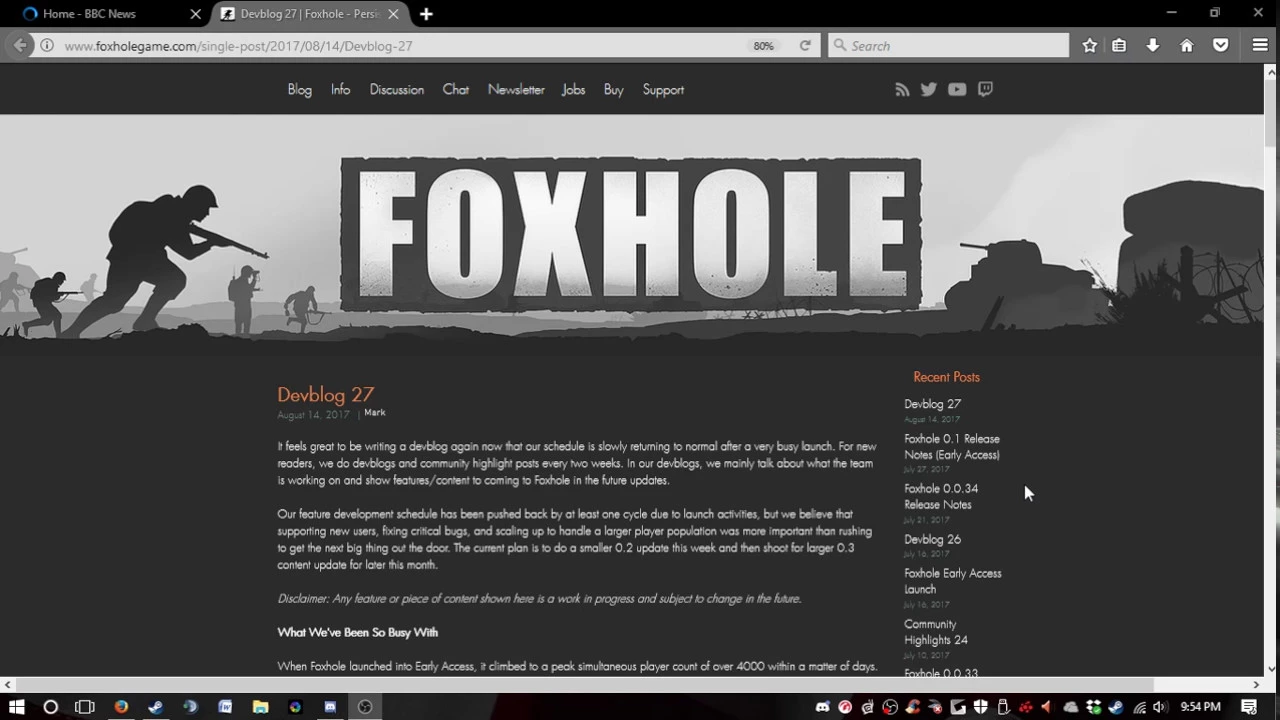
Task: Click the FOXHOLE banner logo
Action: [630, 234]
